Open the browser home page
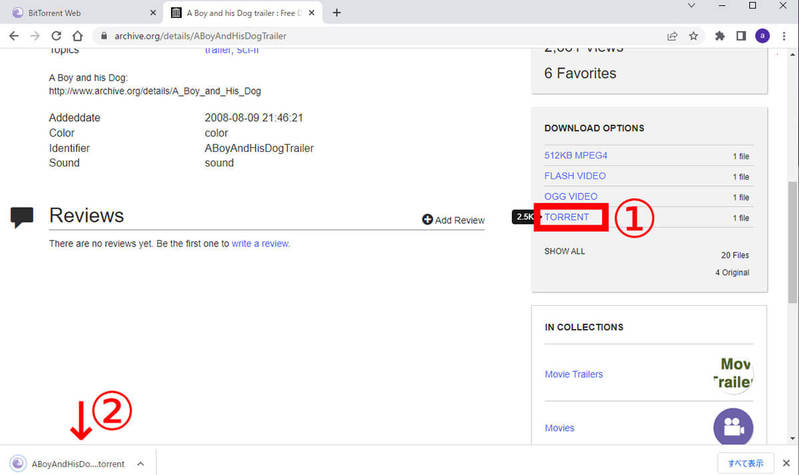The width and height of the screenshot is (799, 475). 77,36
